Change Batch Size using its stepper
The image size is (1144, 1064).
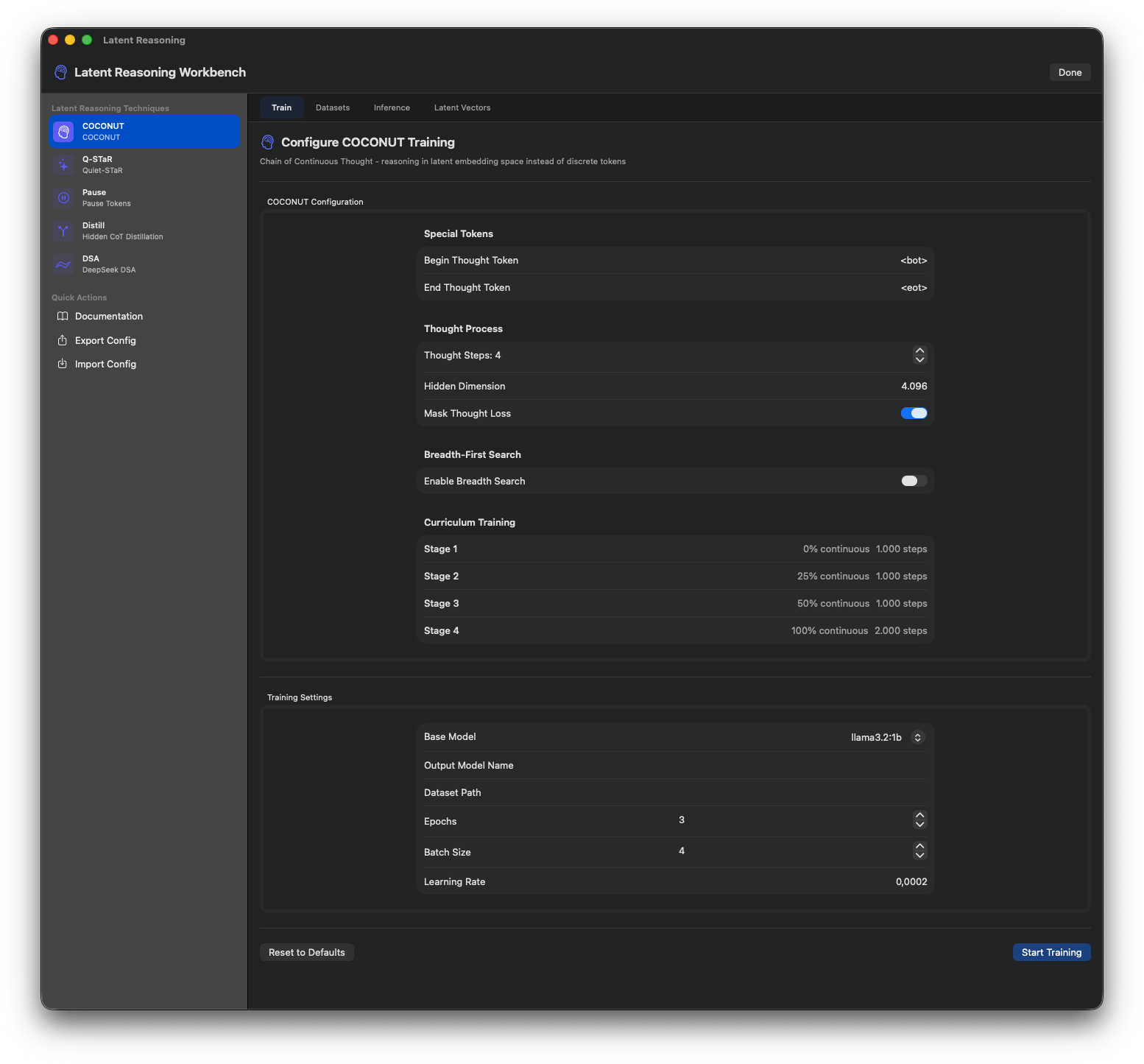(x=919, y=851)
